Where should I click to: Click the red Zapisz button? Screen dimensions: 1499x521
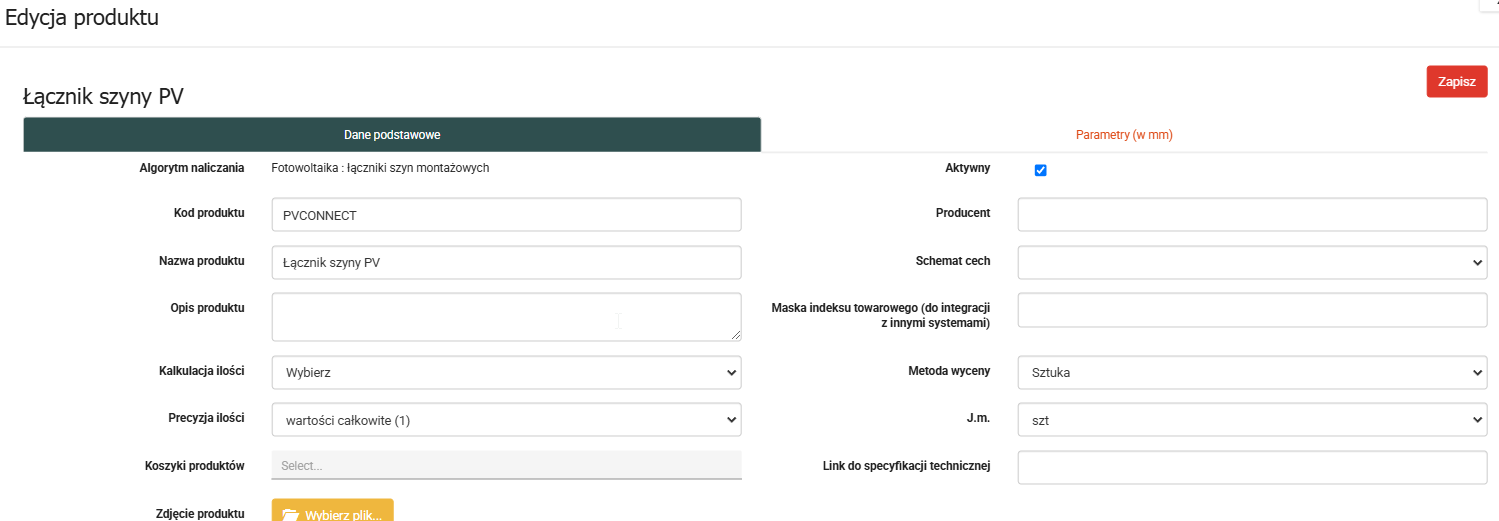(x=1456, y=82)
